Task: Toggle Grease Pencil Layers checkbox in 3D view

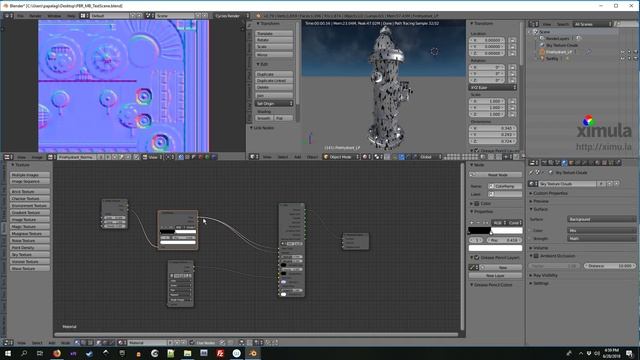Action: pos(476,151)
